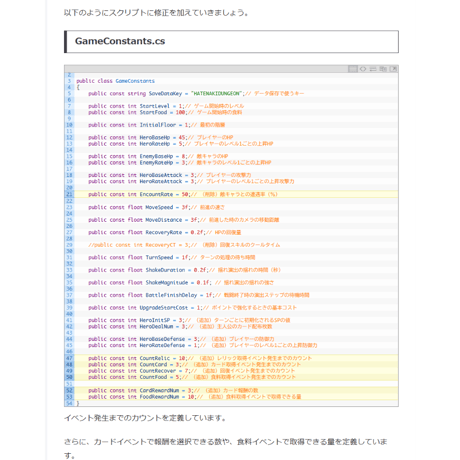Select the InitialFloor constant line
Viewport: 460px width, 460px height.
[156, 125]
